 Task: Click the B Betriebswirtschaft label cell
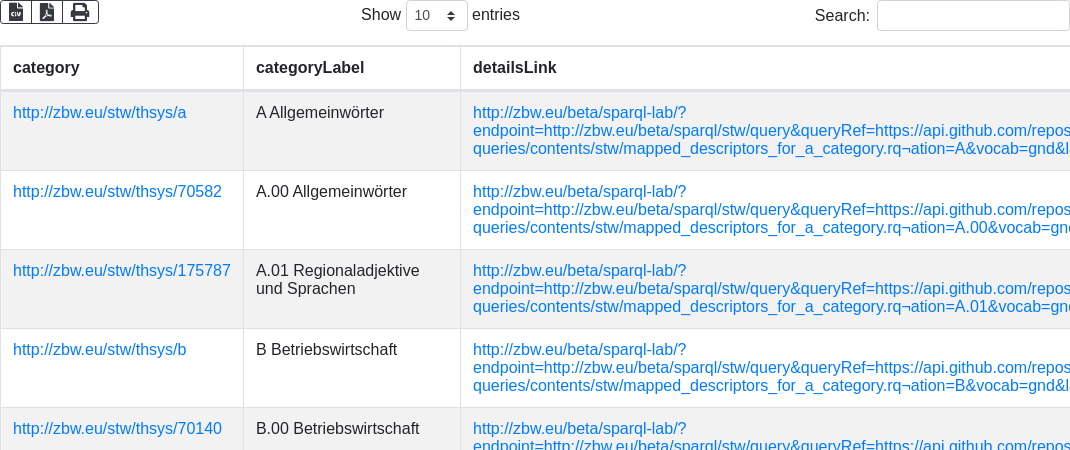[326, 349]
